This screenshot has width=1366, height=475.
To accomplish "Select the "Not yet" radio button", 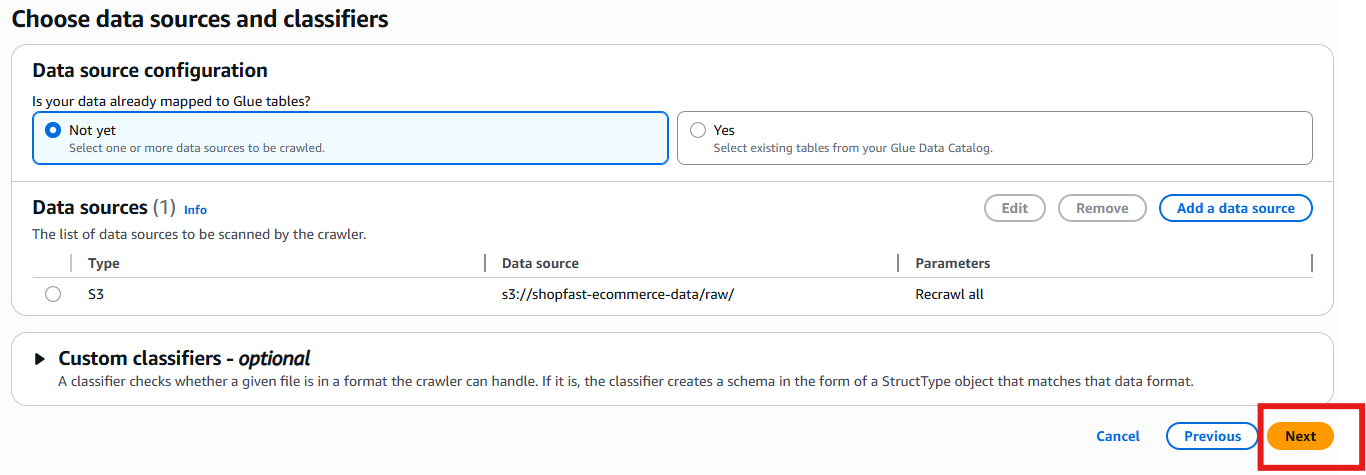I will [54, 130].
